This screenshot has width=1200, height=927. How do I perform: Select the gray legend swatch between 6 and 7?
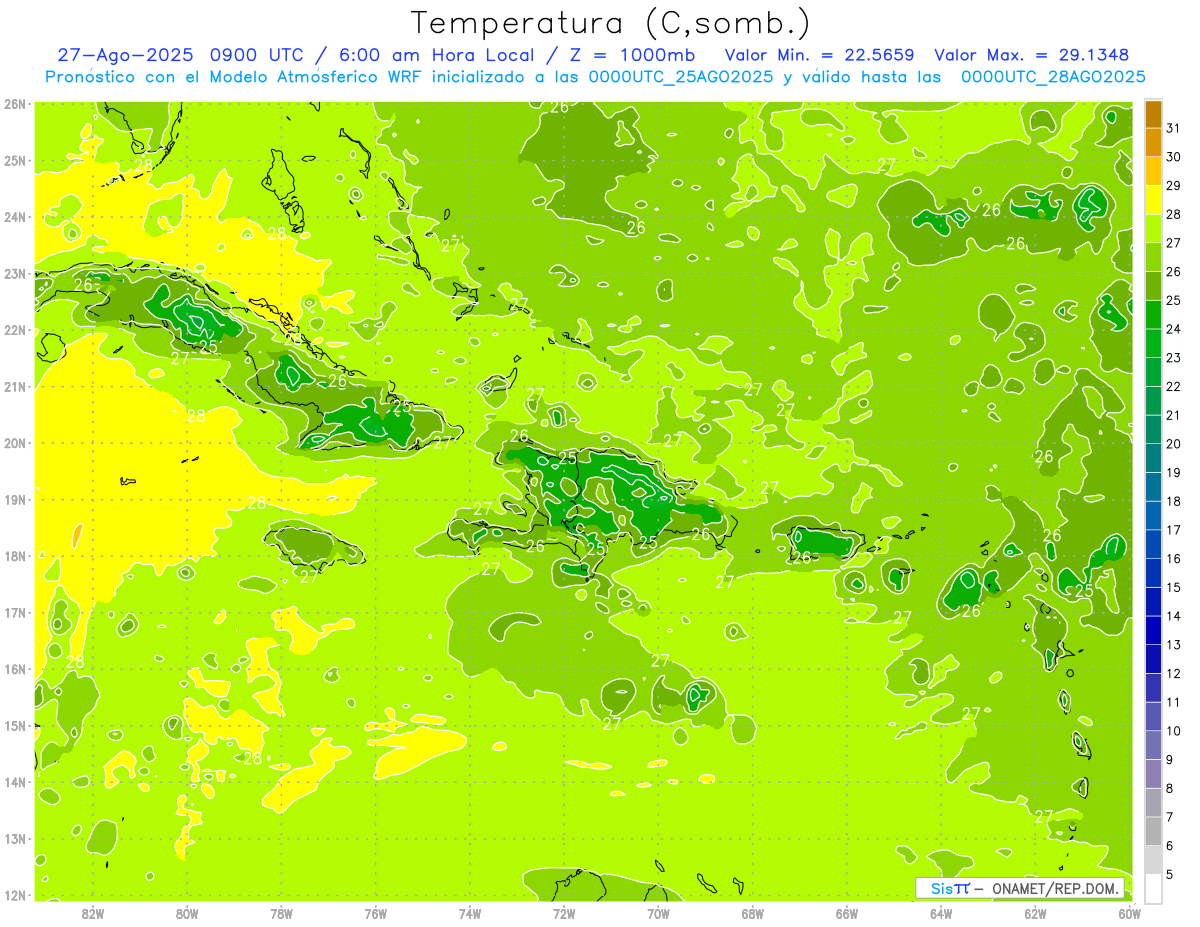(1154, 831)
